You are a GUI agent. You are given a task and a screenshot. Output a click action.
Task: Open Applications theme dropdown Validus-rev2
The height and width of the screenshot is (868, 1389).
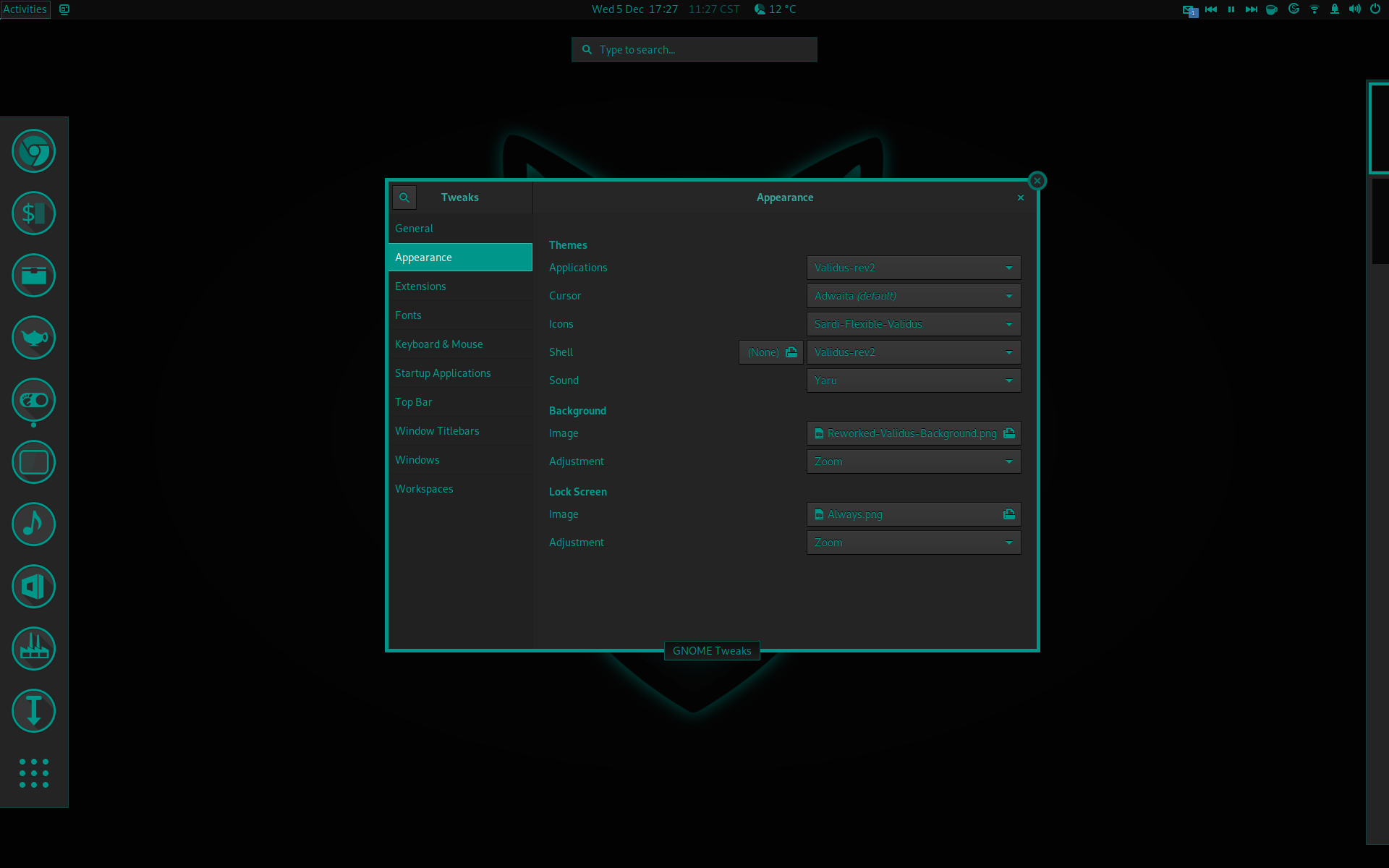pos(914,268)
